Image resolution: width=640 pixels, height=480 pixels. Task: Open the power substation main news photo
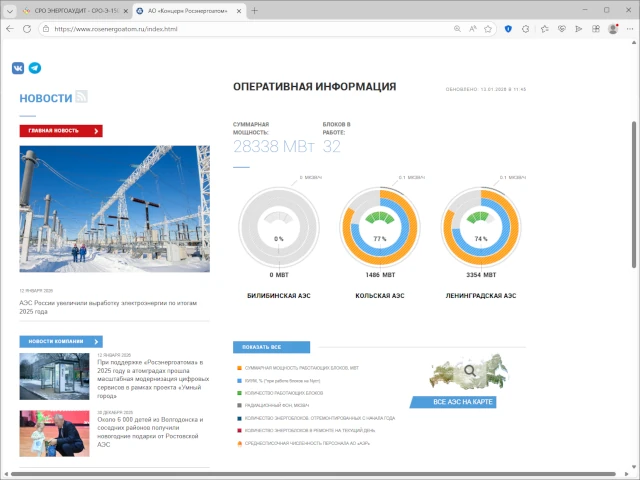114,209
